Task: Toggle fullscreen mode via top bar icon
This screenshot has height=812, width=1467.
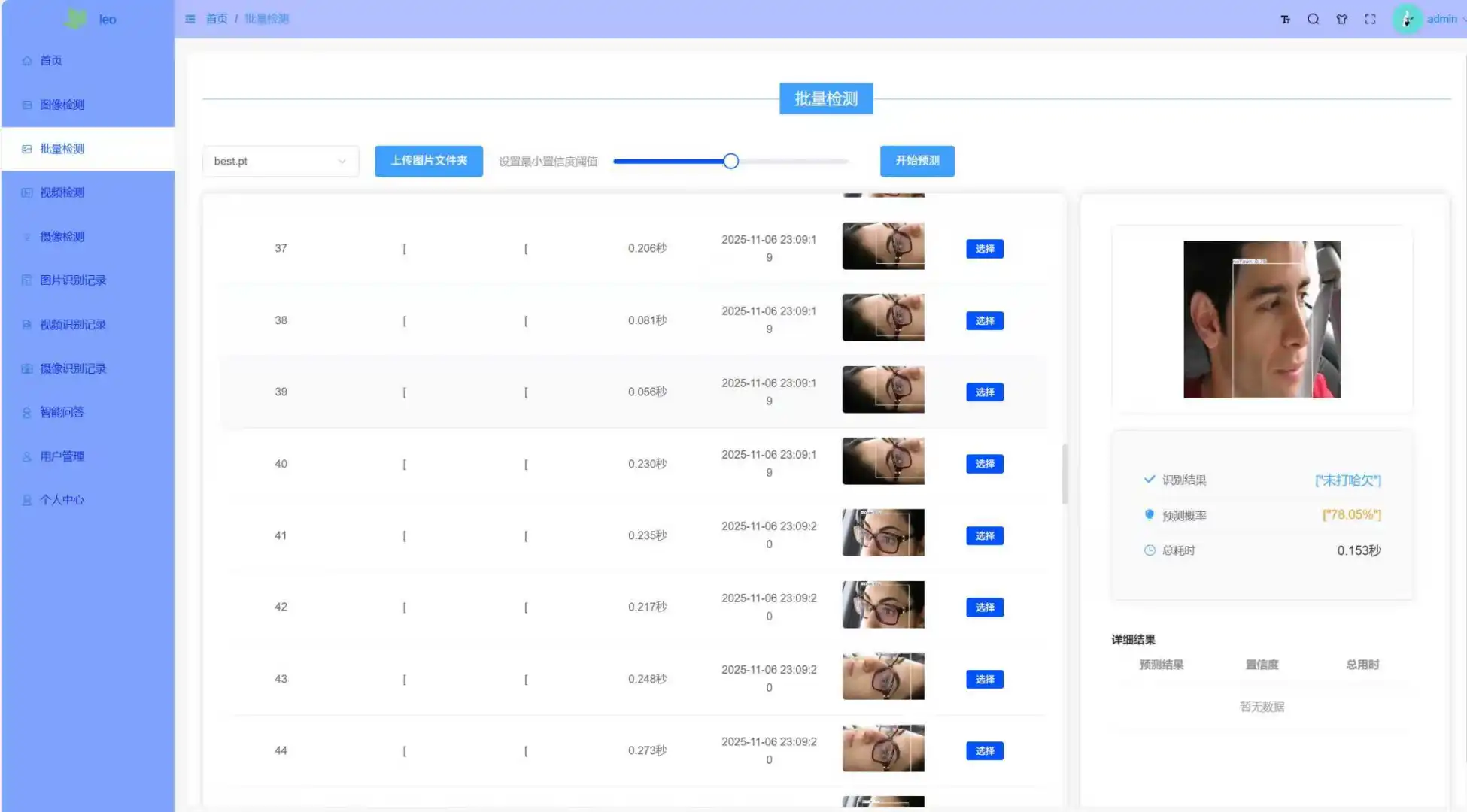Action: (1370, 19)
